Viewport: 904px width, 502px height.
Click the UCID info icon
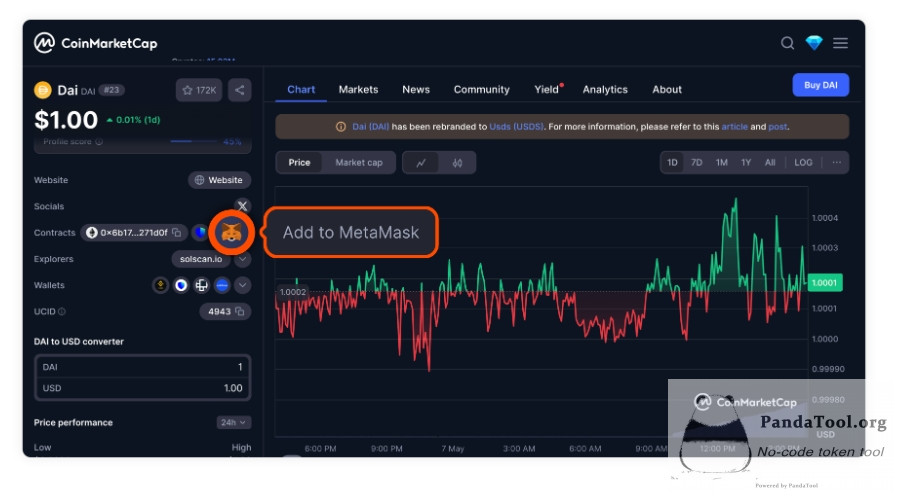62,311
